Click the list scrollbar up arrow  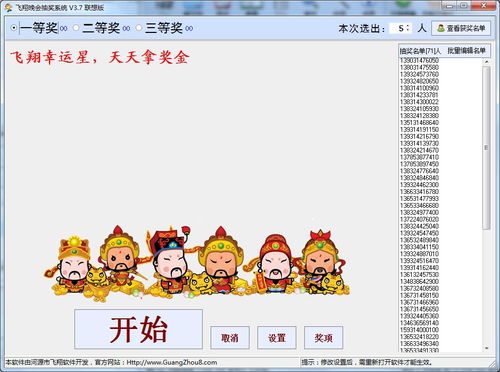pos(486,62)
